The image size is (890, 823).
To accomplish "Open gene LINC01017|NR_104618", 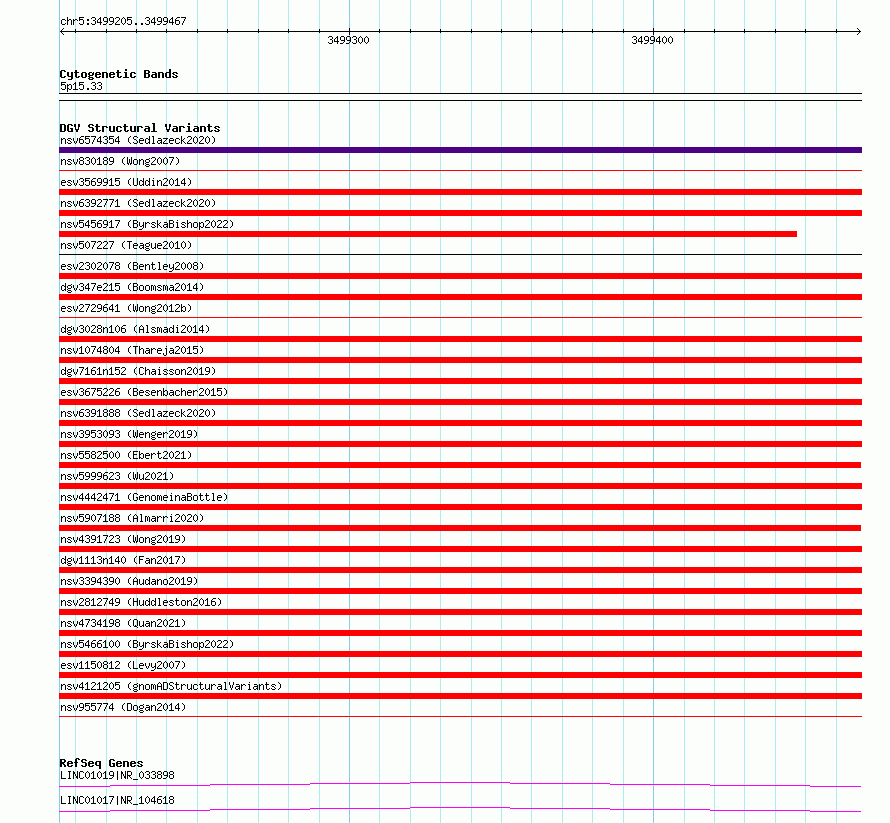I will [x=117, y=800].
